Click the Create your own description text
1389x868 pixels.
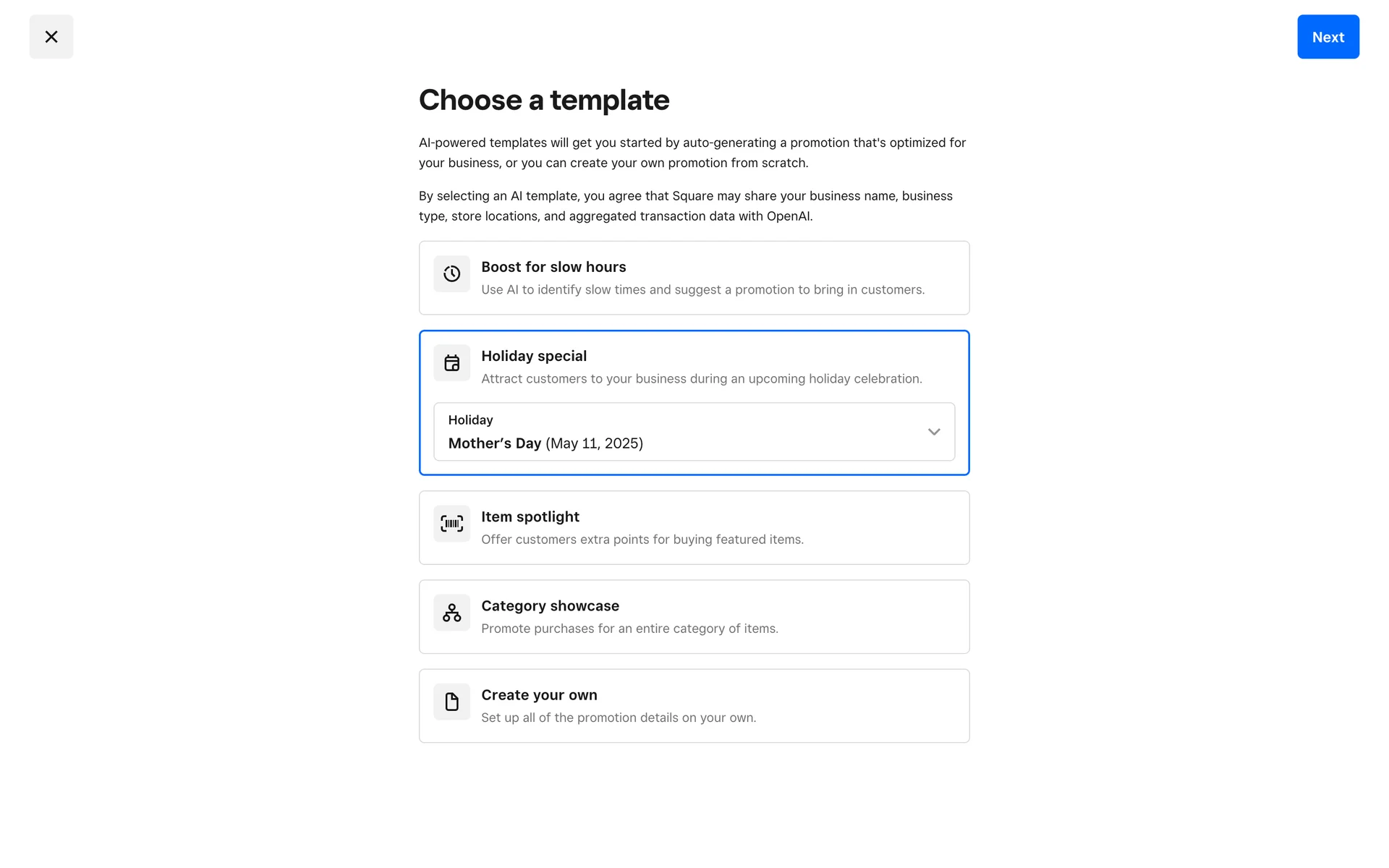pyautogui.click(x=618, y=718)
